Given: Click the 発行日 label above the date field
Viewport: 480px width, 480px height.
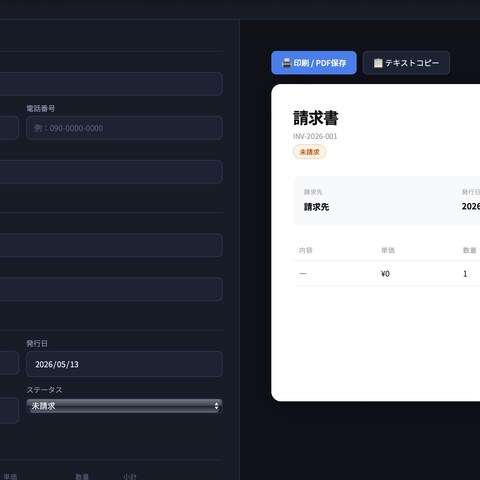Looking at the screenshot, I should (37, 343).
